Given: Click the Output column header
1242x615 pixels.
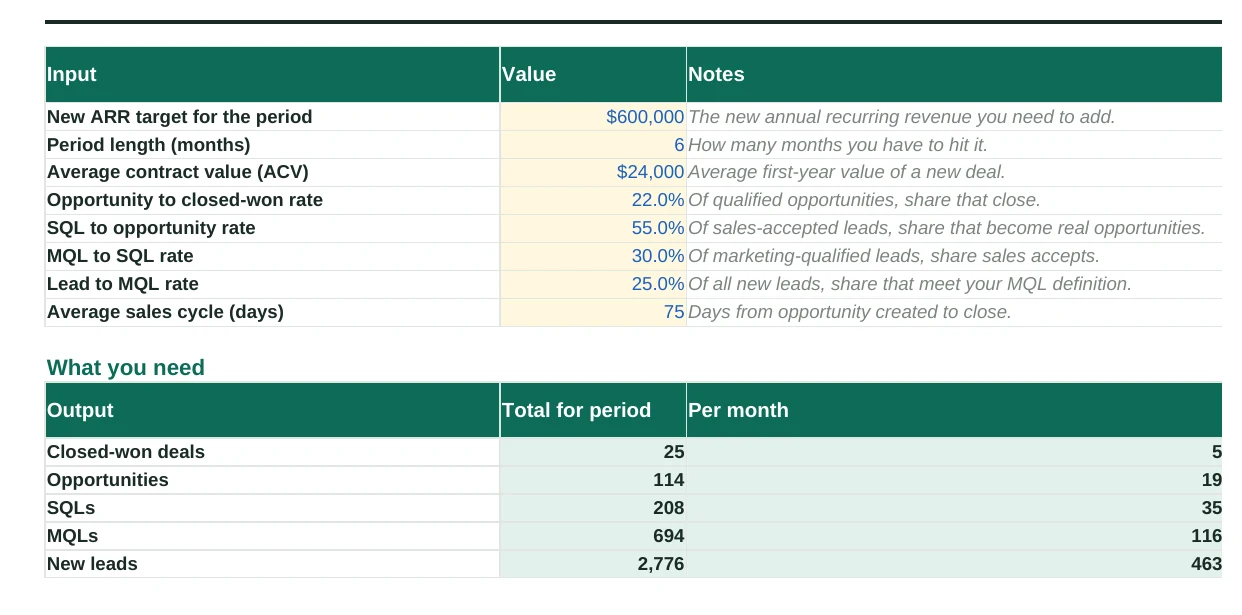Looking at the screenshot, I should [272, 410].
